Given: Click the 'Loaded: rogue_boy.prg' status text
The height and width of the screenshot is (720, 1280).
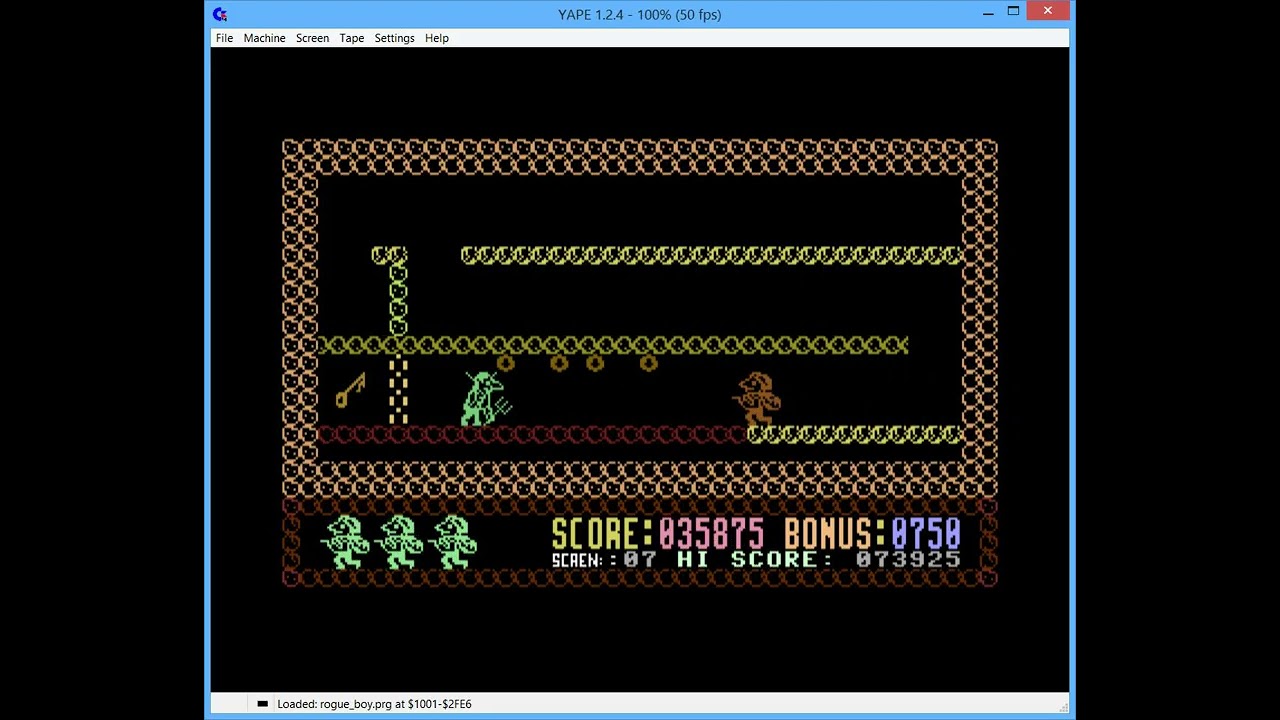Looking at the screenshot, I should point(374,704).
